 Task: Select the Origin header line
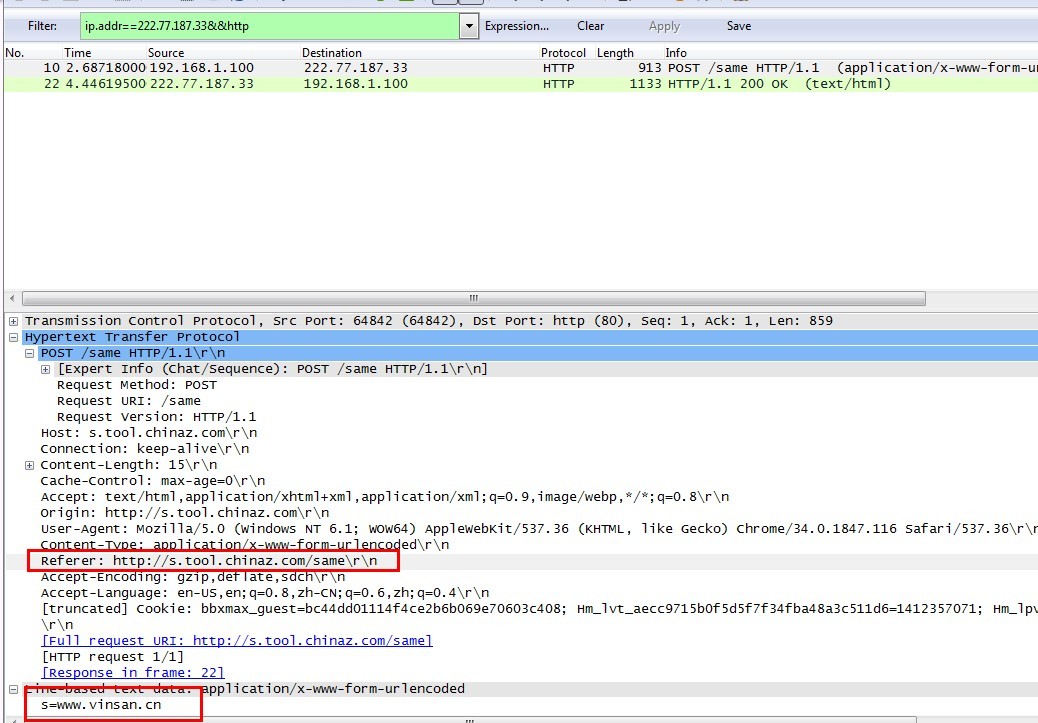185,513
